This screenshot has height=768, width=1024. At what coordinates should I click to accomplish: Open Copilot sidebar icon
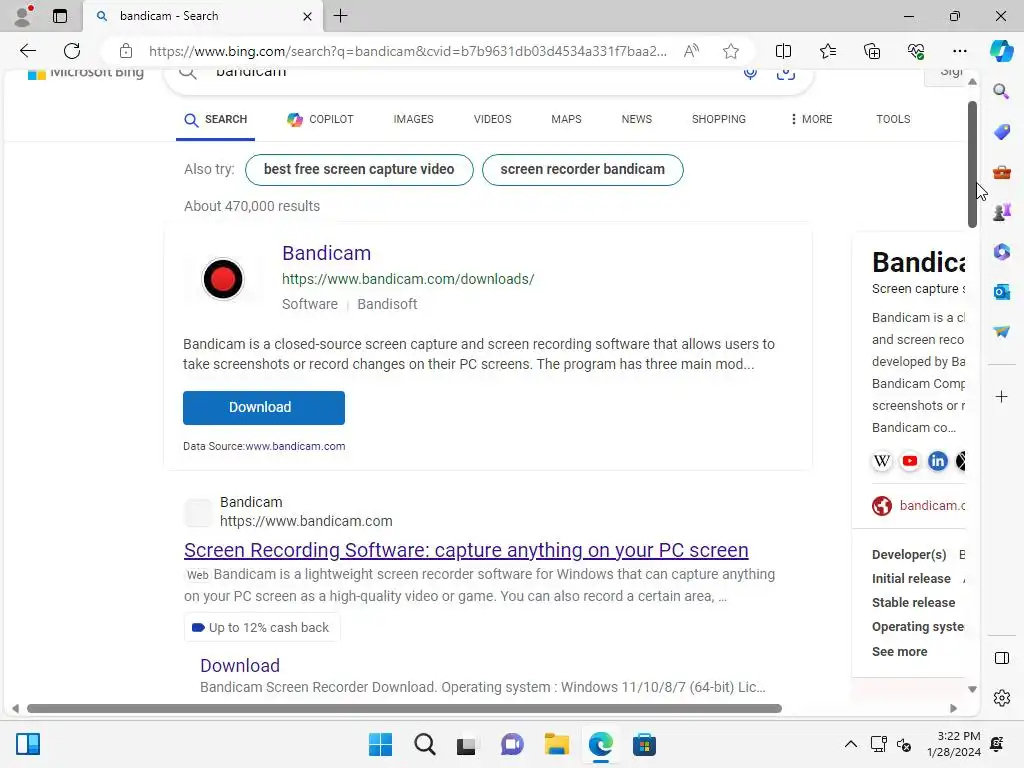[x=1001, y=51]
